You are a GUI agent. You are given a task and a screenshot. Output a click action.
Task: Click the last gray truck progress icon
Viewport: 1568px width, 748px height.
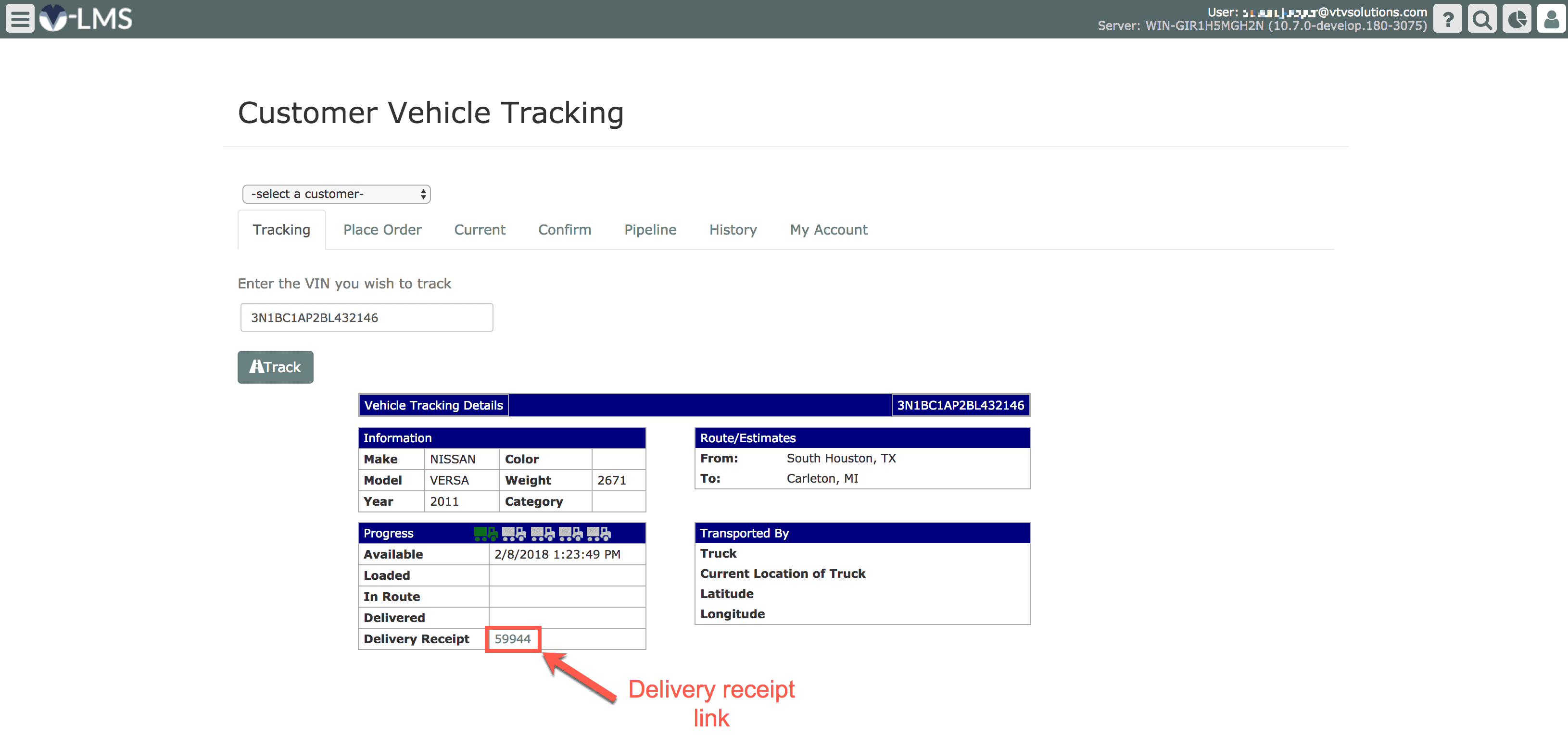pyautogui.click(x=598, y=534)
